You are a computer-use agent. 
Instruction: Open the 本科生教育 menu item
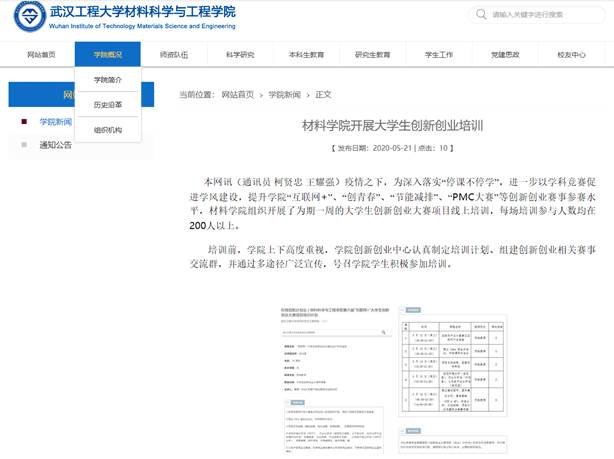[x=306, y=55]
